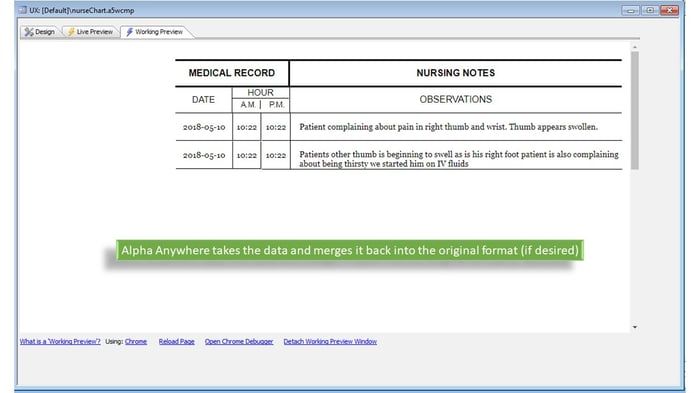The width and height of the screenshot is (700, 393).
Task: Click the vertical scrollbar thumb
Action: coord(634,110)
